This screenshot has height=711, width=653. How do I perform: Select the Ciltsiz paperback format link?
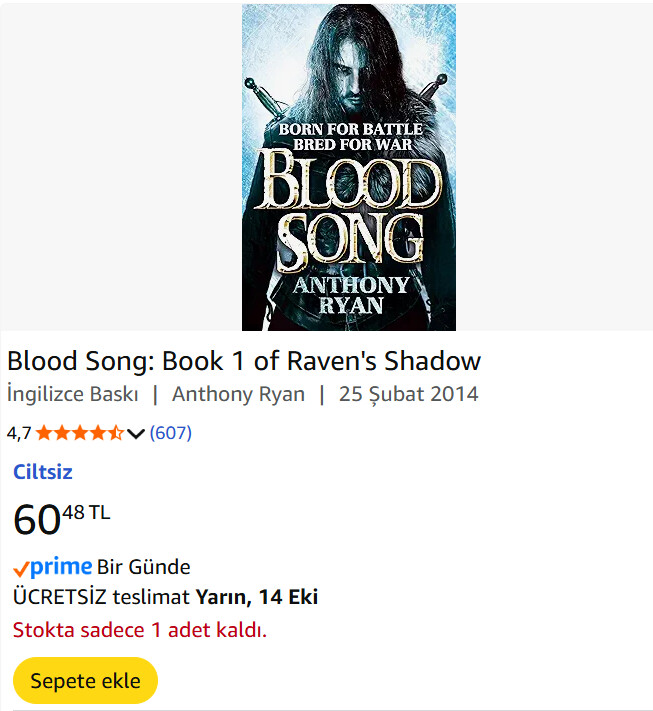click(43, 472)
